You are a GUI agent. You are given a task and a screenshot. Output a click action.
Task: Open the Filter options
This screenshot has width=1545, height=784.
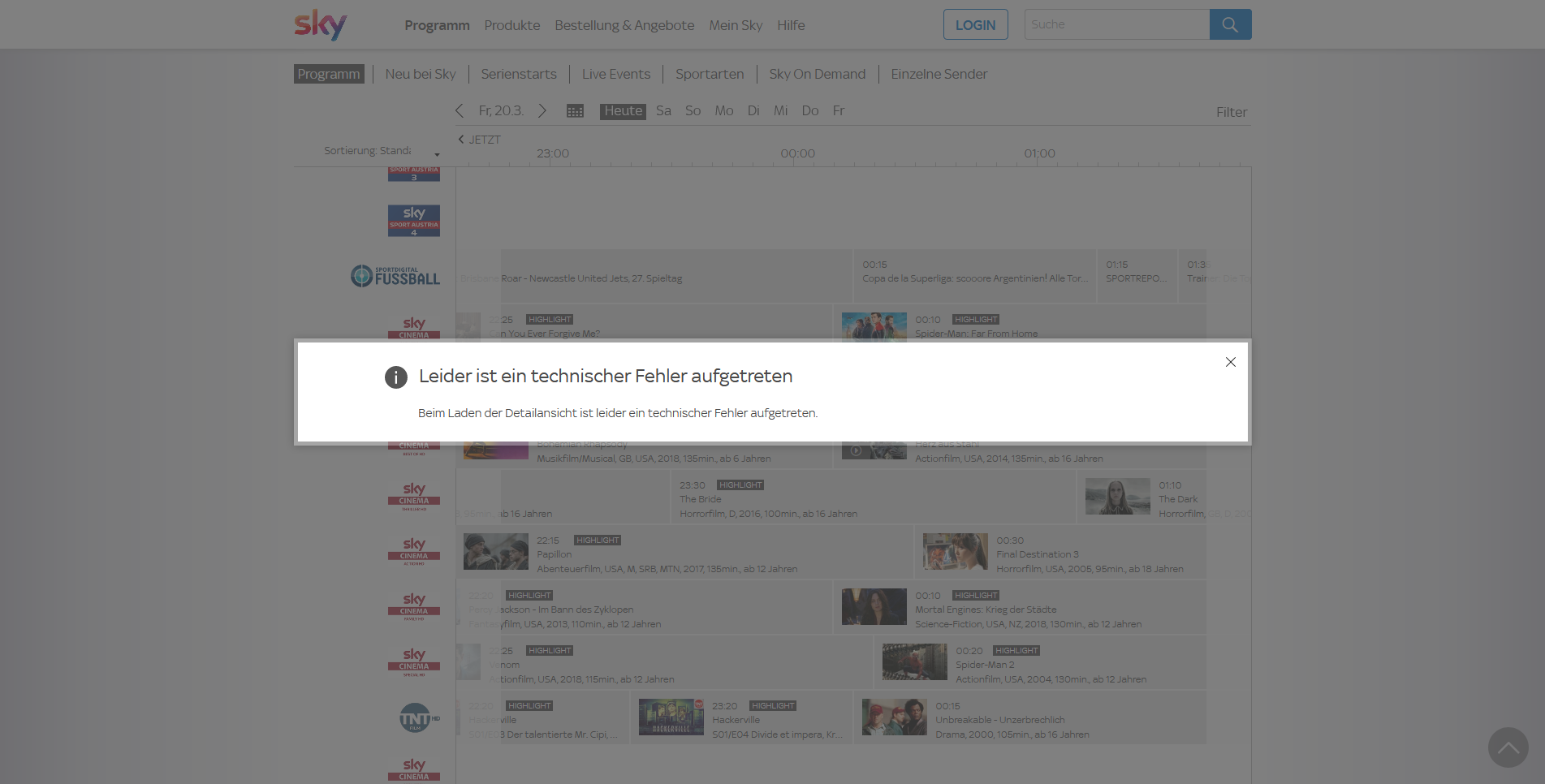pyautogui.click(x=1231, y=112)
